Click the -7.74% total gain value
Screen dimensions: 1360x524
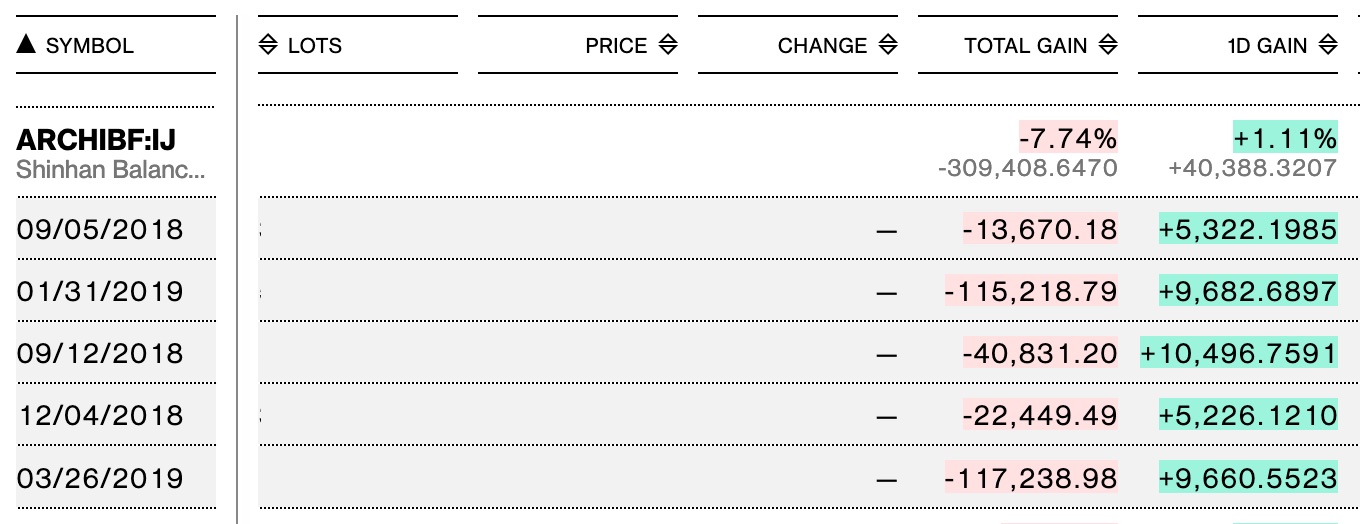(1068, 138)
